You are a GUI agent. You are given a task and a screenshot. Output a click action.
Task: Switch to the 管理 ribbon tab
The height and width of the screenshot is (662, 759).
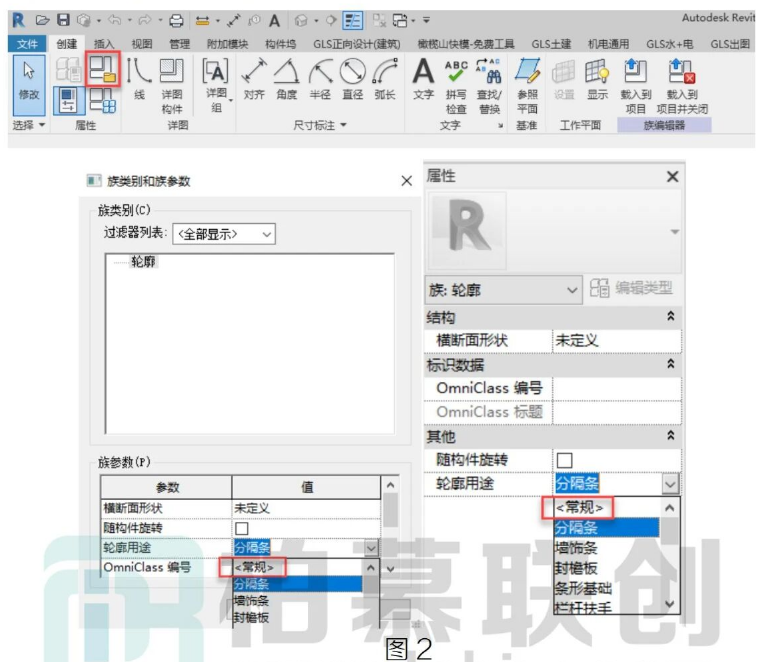coord(179,44)
